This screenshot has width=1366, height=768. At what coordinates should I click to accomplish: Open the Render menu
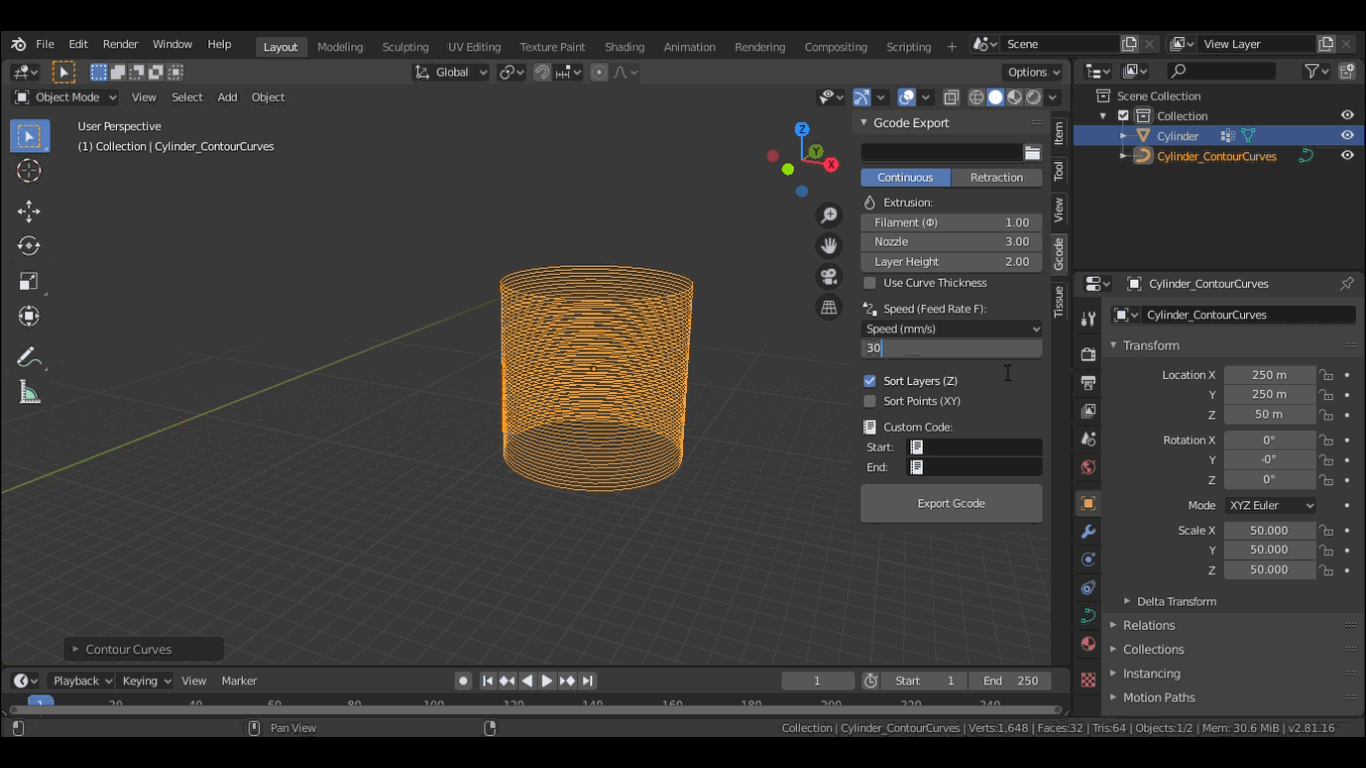120,44
